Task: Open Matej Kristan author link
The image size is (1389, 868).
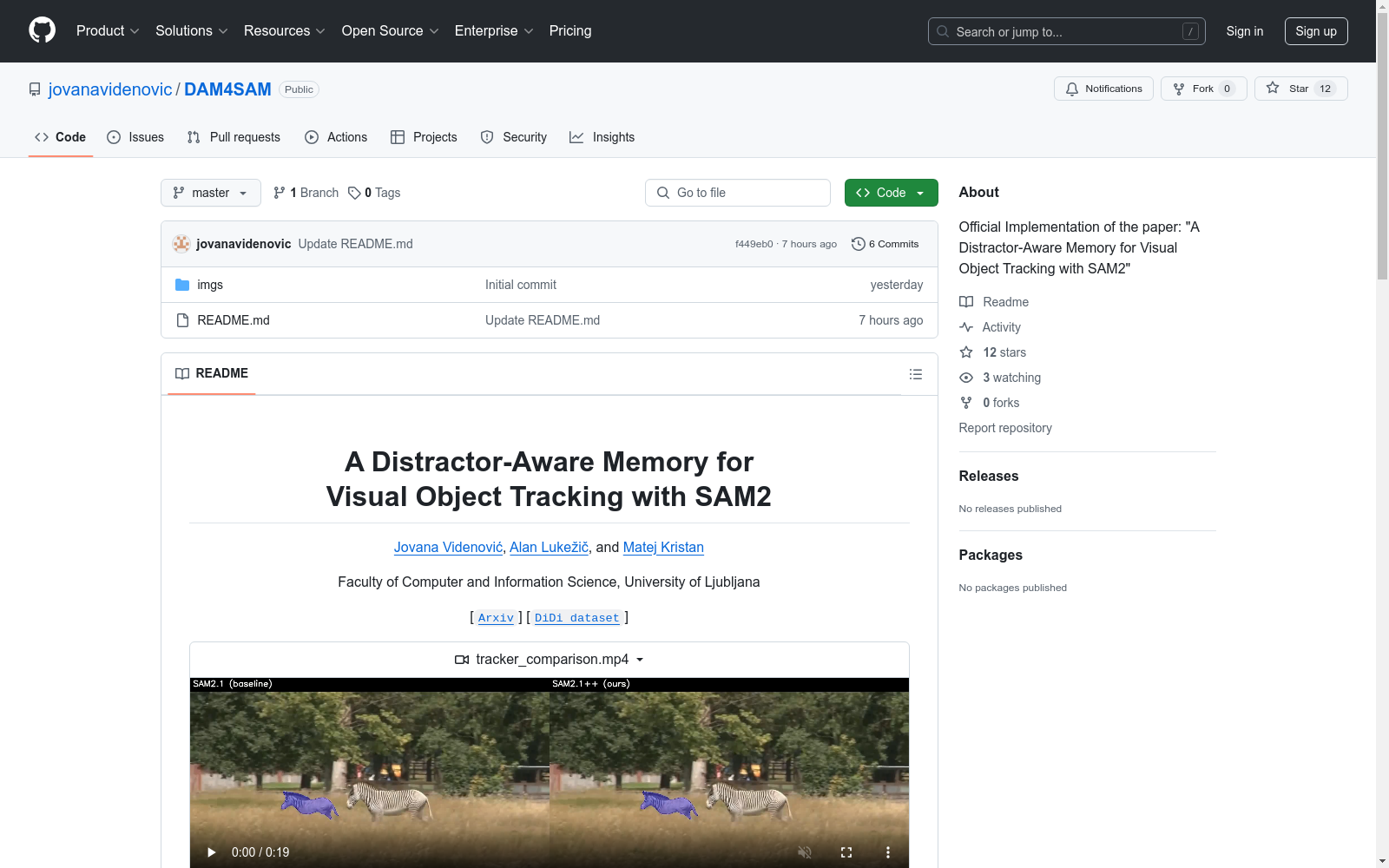Action: coord(663,547)
